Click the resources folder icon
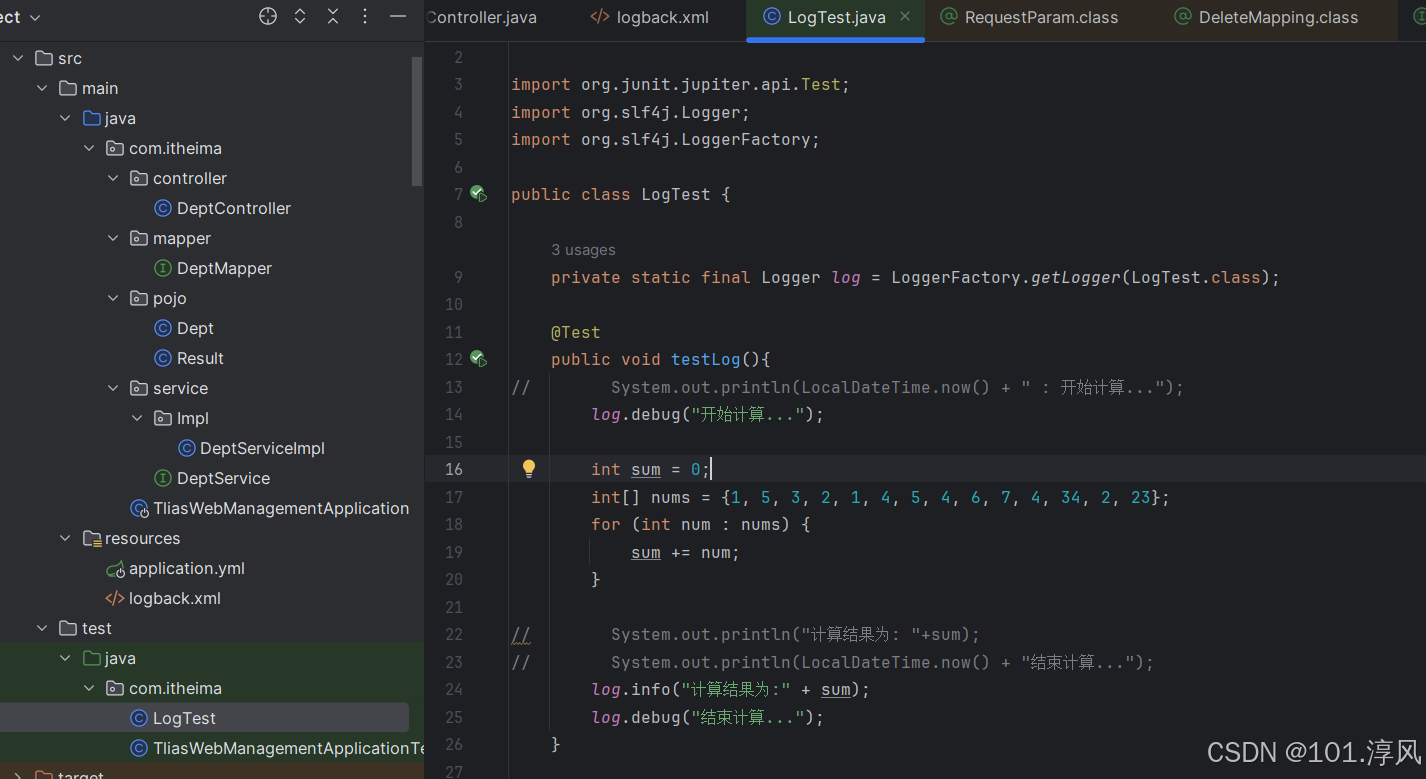The height and width of the screenshot is (779, 1426). [92, 538]
